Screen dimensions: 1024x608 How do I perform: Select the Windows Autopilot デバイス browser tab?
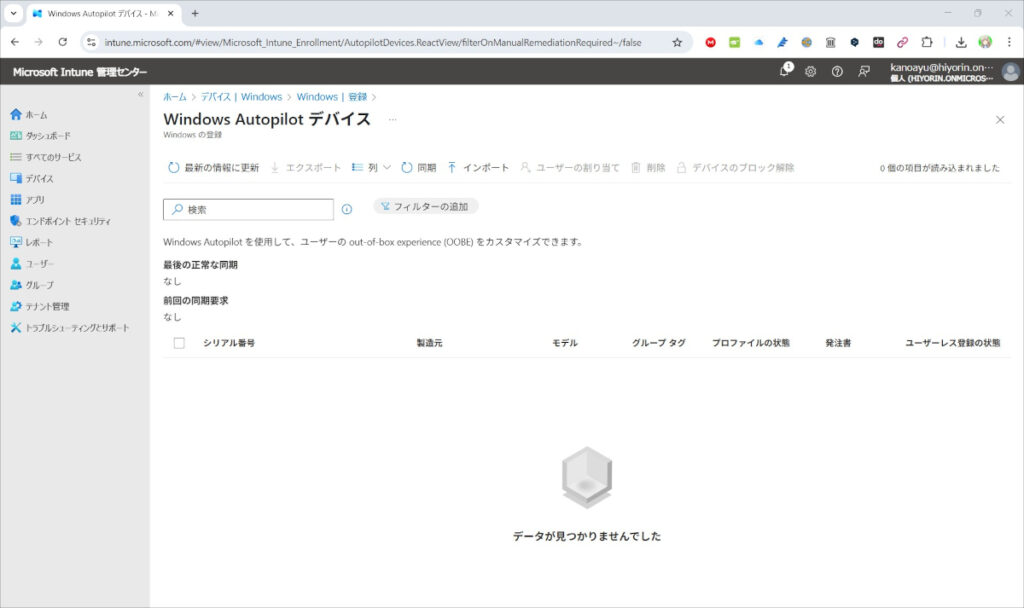[x=103, y=13]
